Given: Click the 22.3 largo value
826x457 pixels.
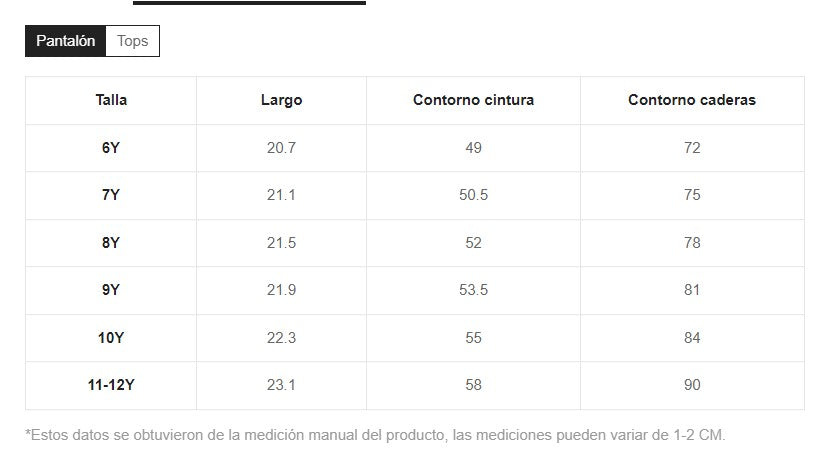Looking at the screenshot, I should [281, 338].
